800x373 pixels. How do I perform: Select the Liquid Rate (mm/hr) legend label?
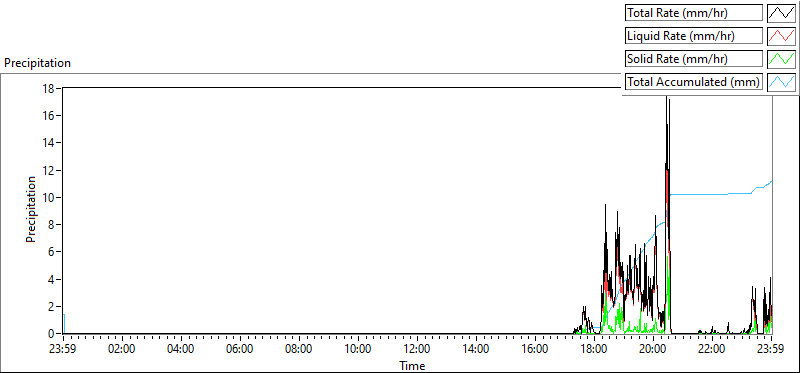point(694,36)
